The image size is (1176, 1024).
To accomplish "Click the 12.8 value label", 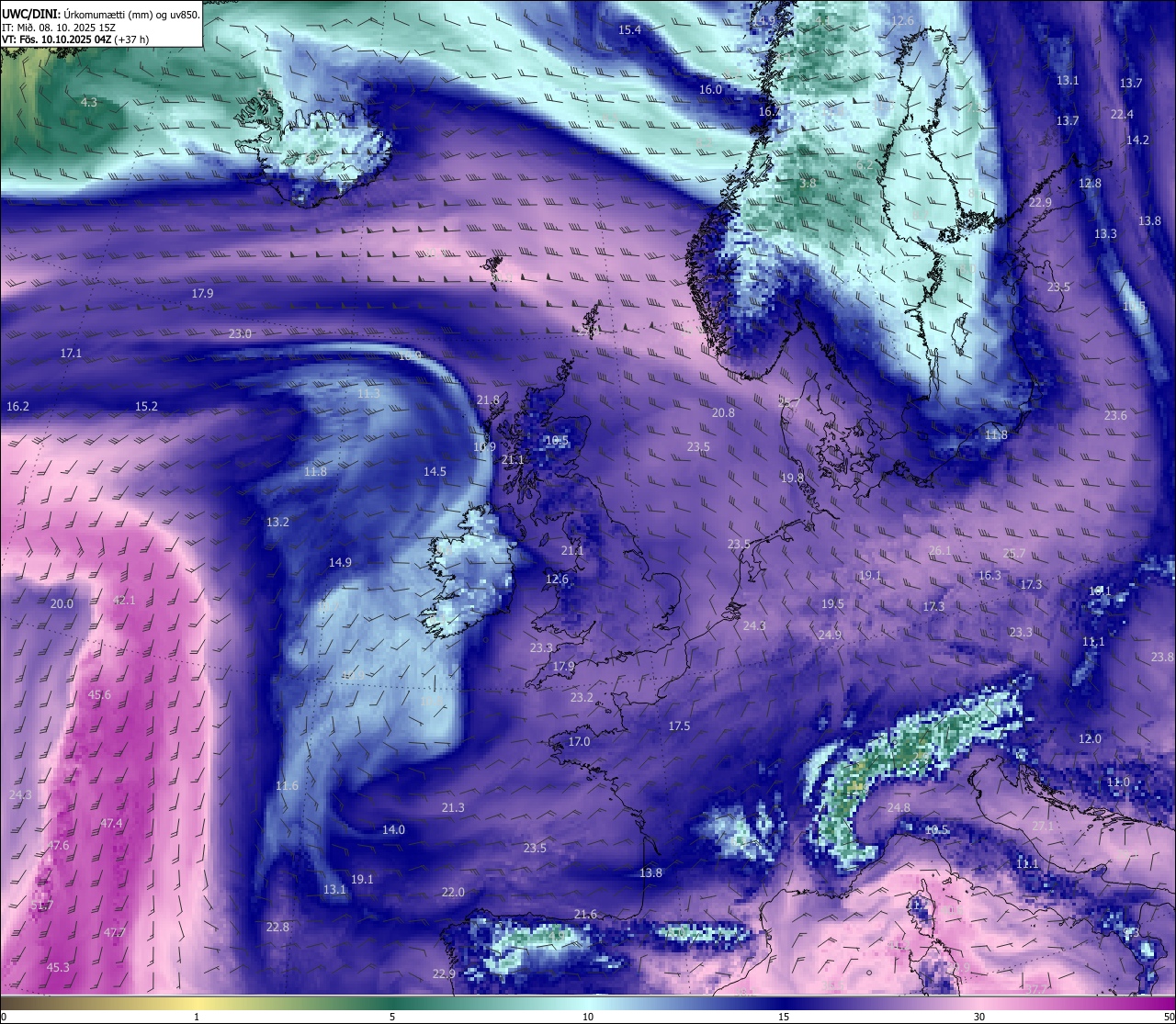I will coord(1090,183).
